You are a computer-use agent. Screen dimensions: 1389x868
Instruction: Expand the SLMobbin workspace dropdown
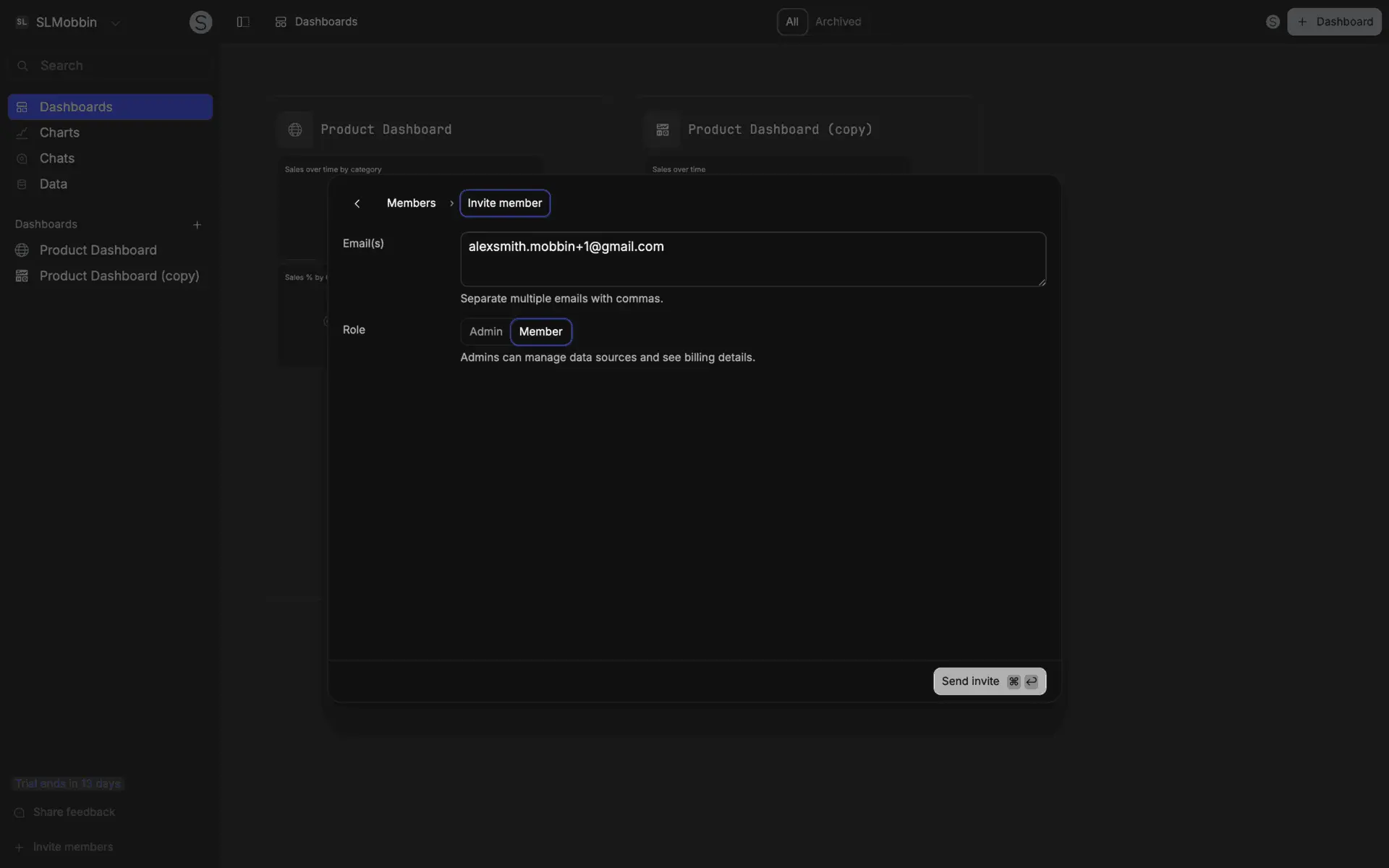115,22
